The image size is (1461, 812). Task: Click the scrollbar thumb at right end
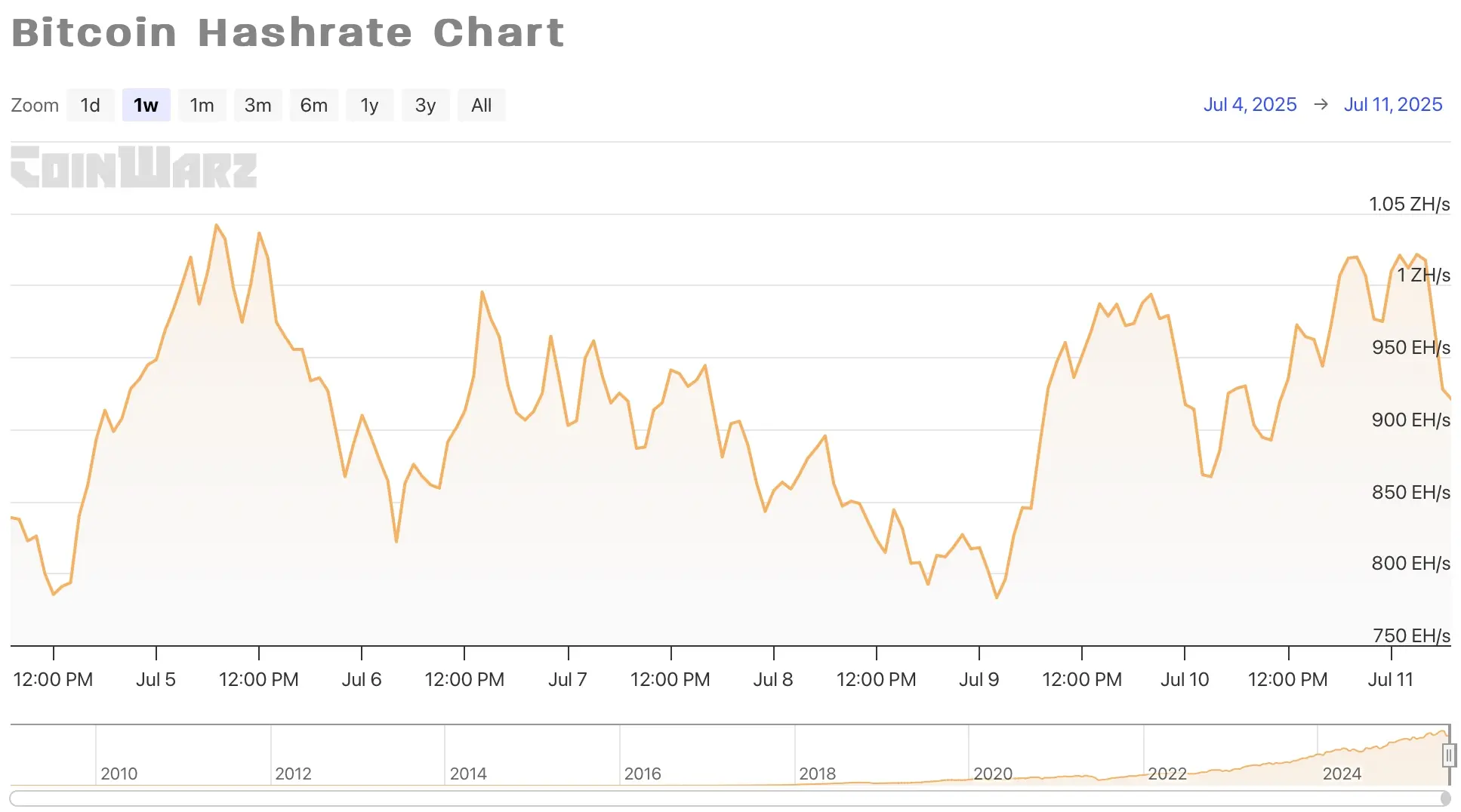click(1445, 798)
